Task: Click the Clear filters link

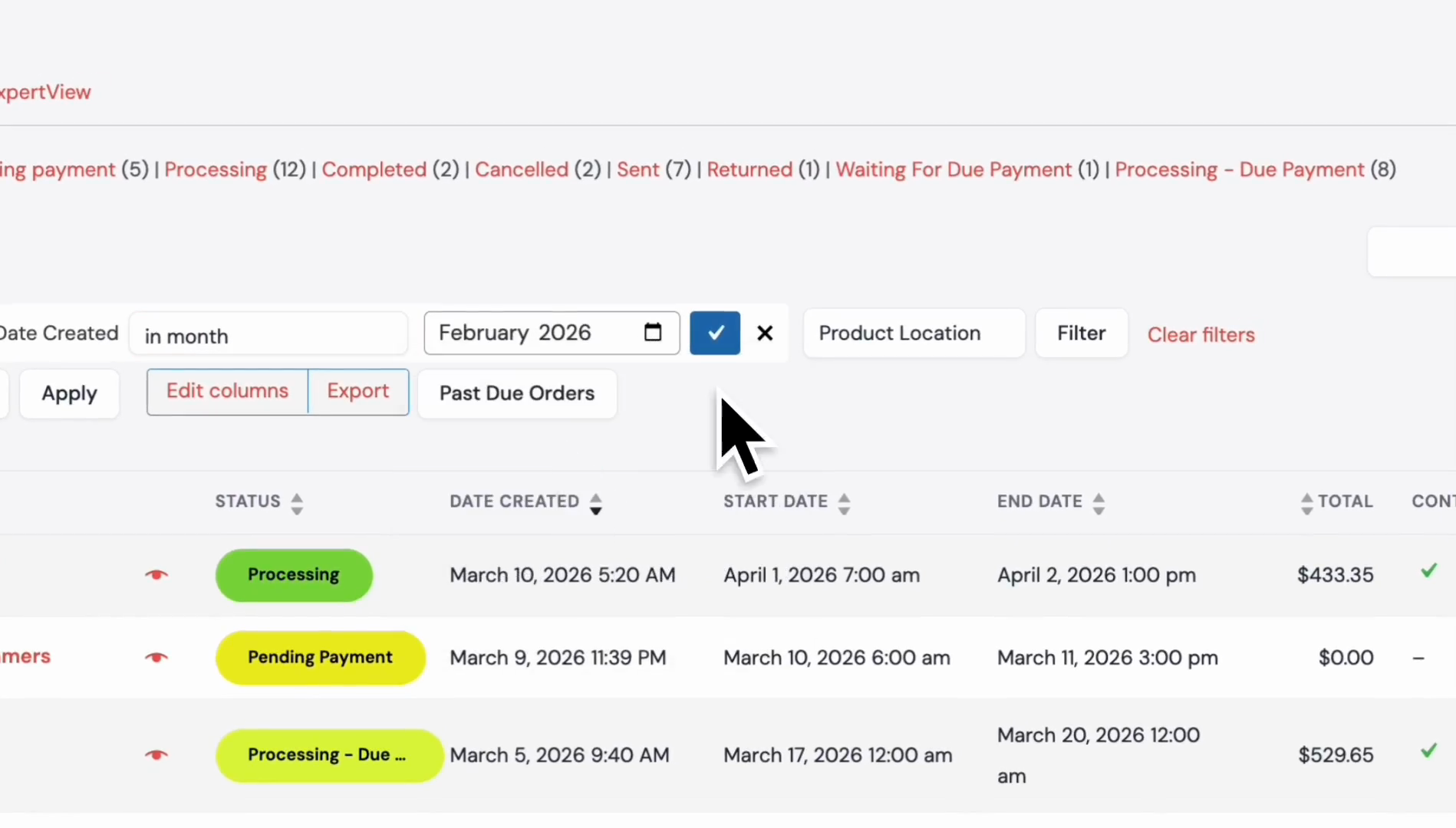Action: pos(1201,334)
